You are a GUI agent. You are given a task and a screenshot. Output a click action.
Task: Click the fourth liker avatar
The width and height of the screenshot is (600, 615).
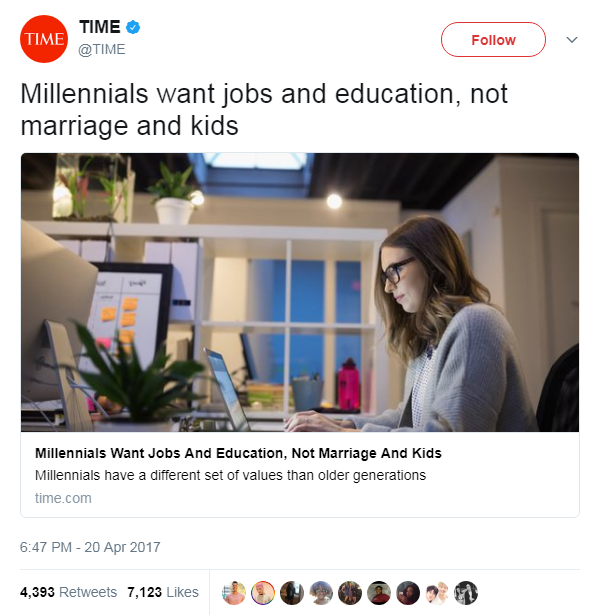[x=321, y=593]
